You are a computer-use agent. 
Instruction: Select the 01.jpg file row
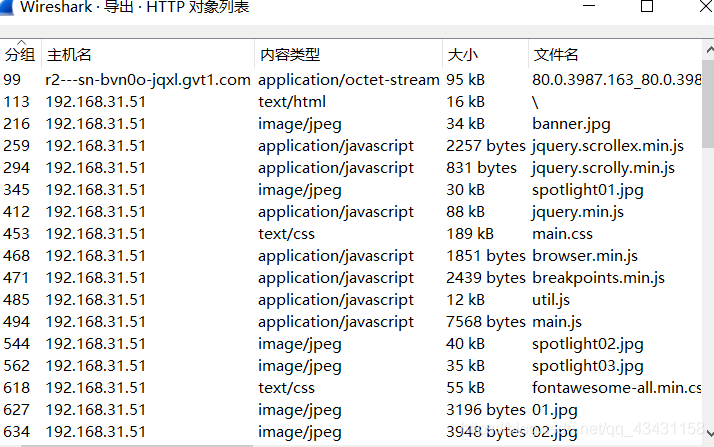tap(351, 410)
